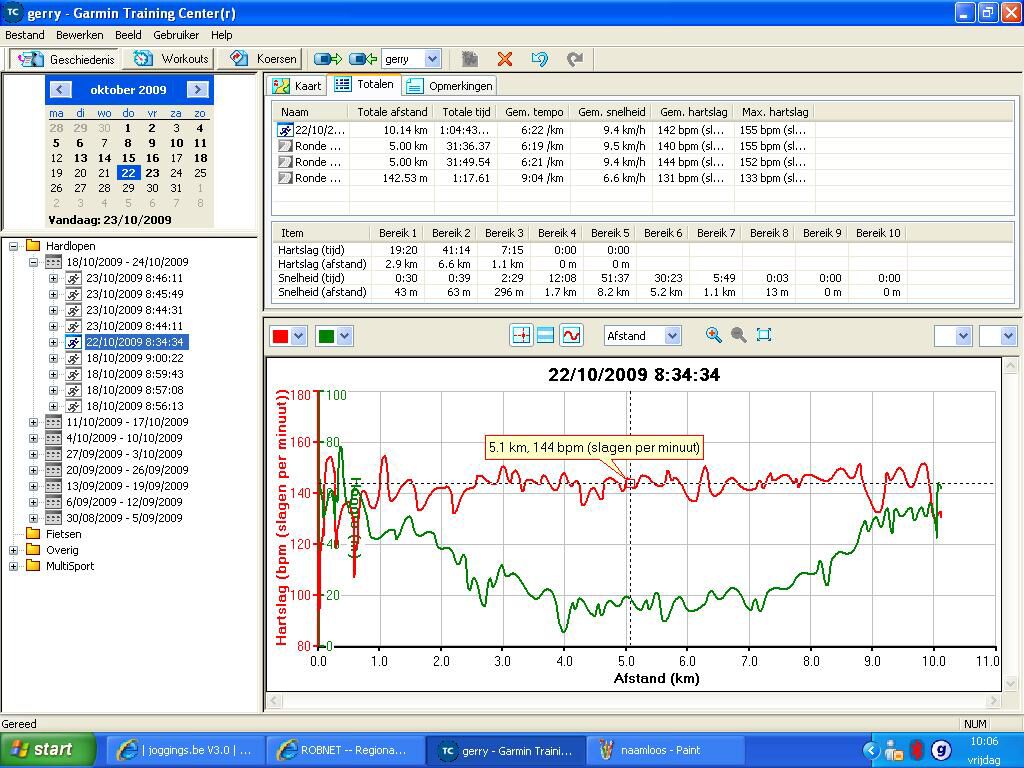Click the Hartslag (tijd) row
Image resolution: width=1024 pixels, height=768 pixels.
coord(588,250)
